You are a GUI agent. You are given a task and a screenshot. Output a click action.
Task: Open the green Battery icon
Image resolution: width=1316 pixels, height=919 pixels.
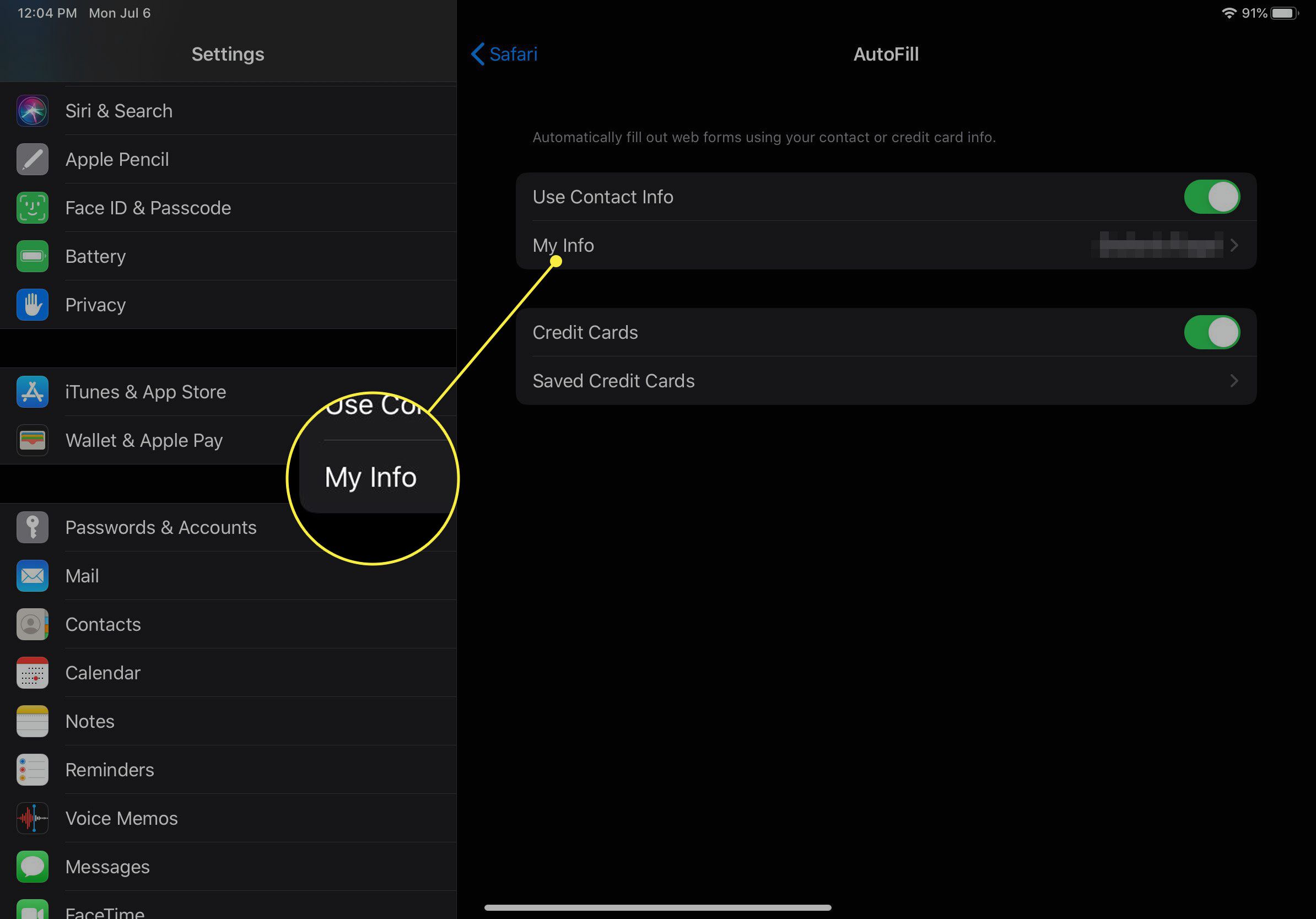click(32, 256)
